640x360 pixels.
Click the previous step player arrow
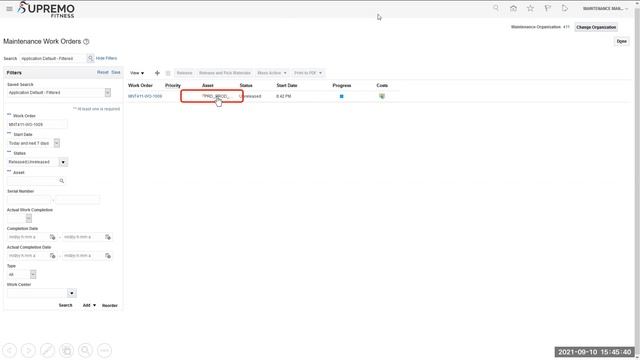pyautogui.click(x=9, y=350)
